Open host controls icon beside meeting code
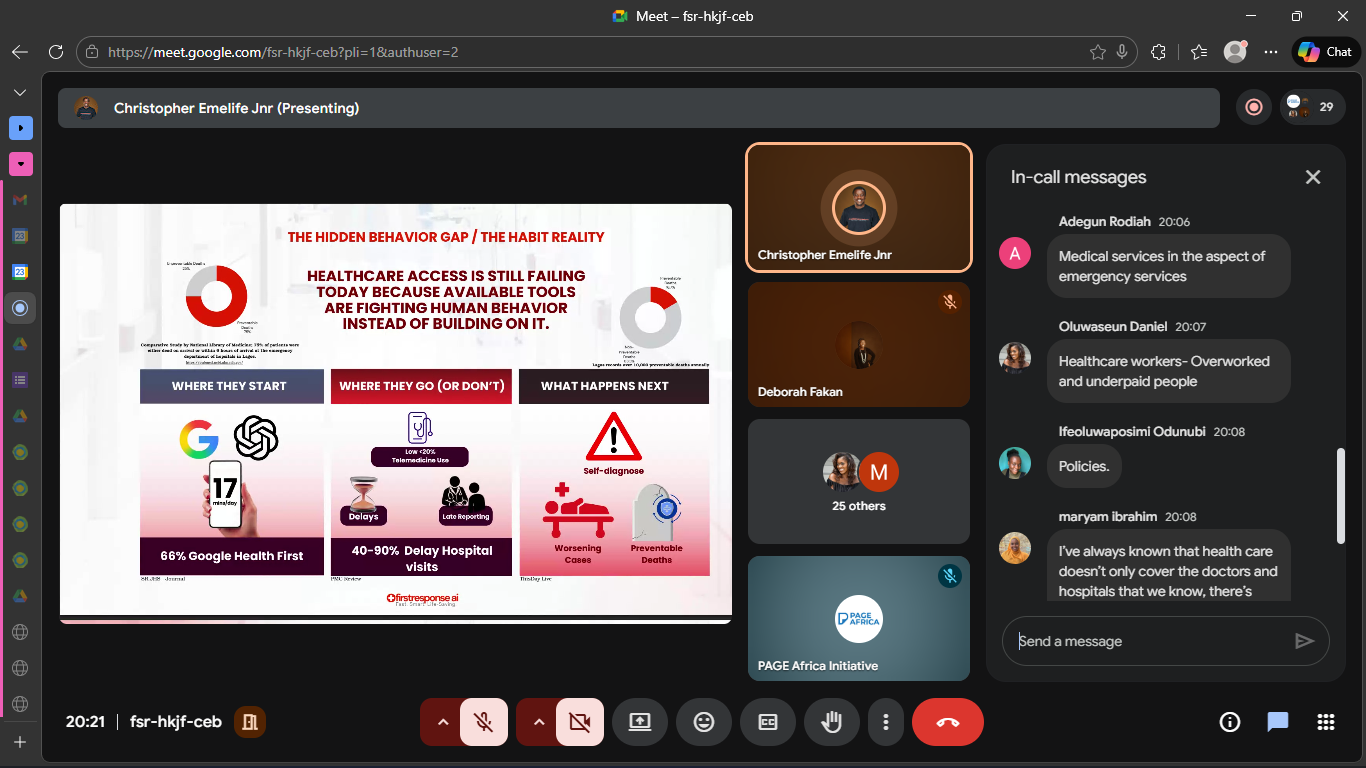1366x768 pixels. (250, 722)
